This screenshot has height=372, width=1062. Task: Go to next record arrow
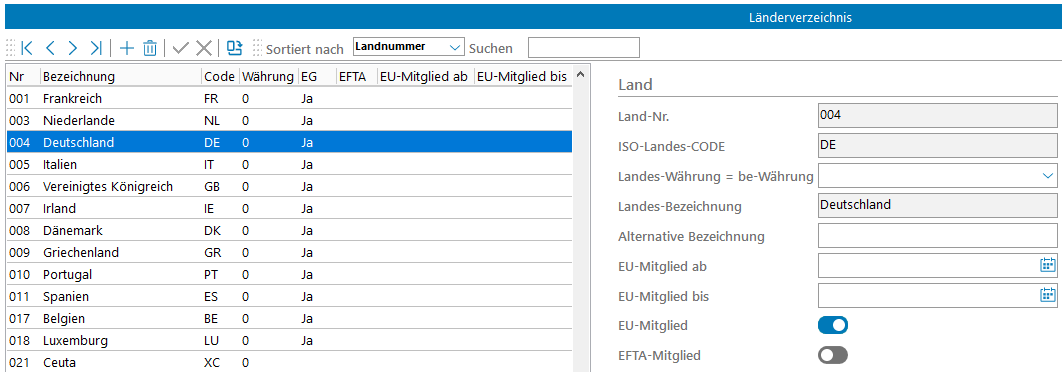(73, 48)
